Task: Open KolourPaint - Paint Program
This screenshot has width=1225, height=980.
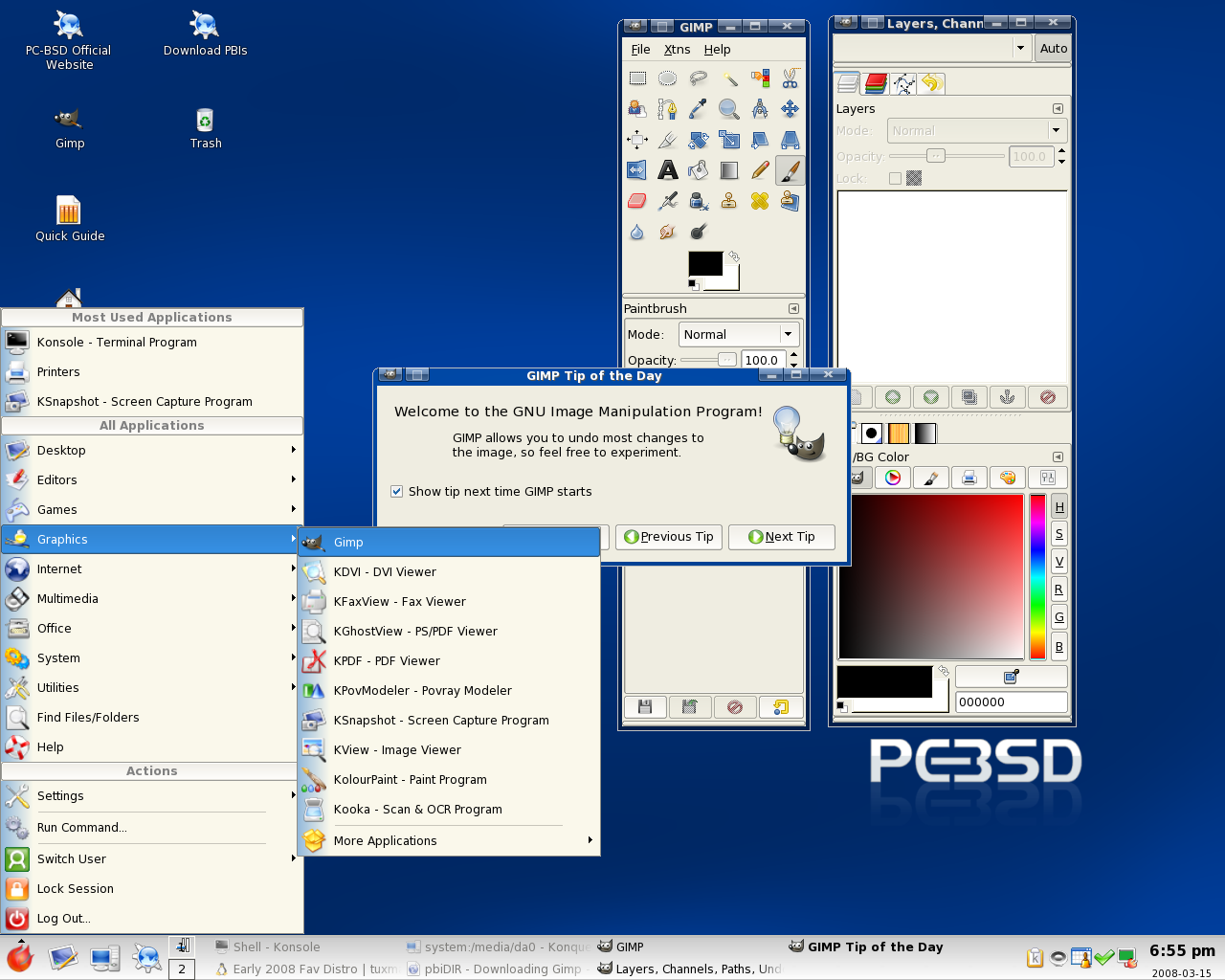Action: click(x=450, y=779)
